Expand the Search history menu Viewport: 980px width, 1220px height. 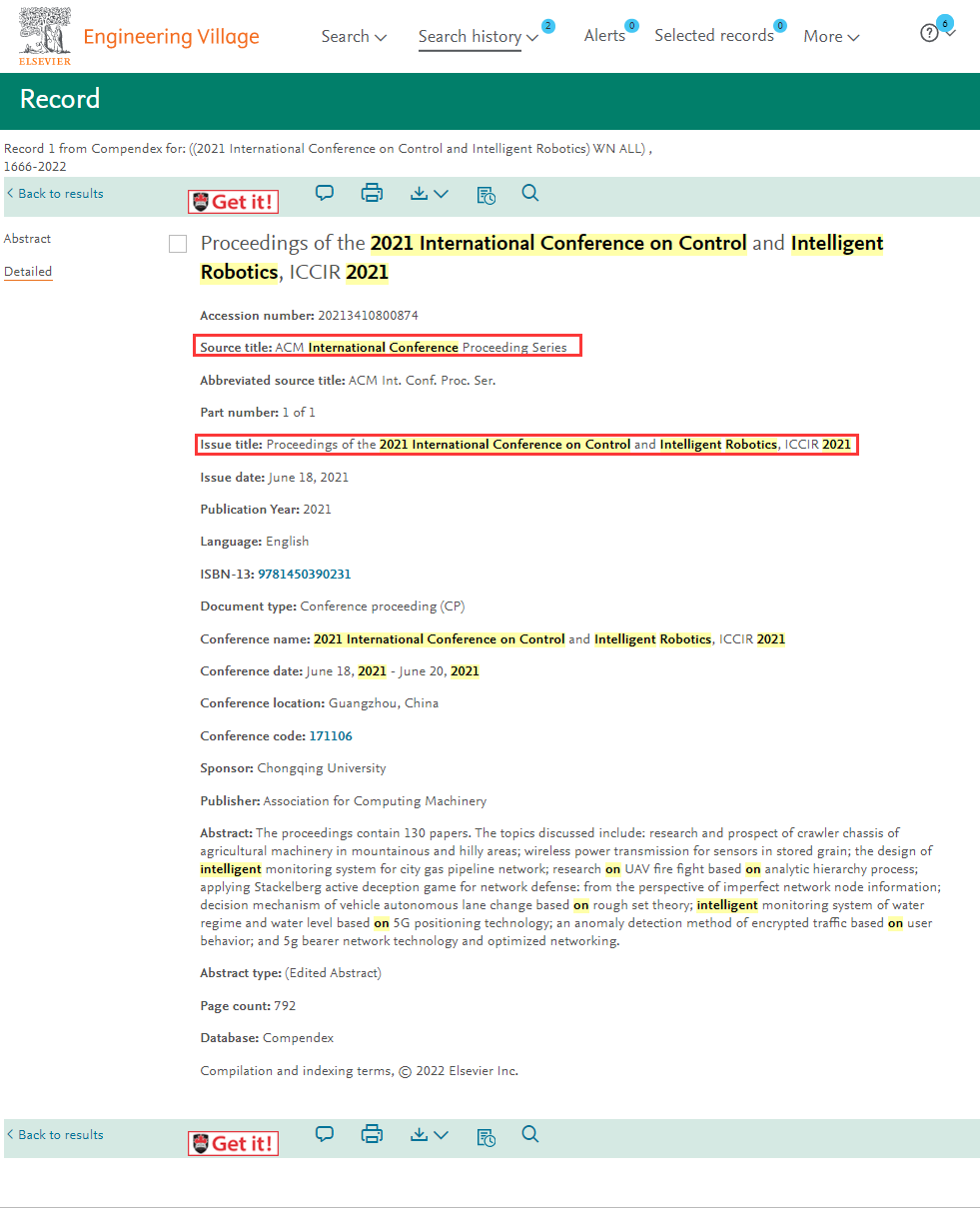click(x=479, y=36)
